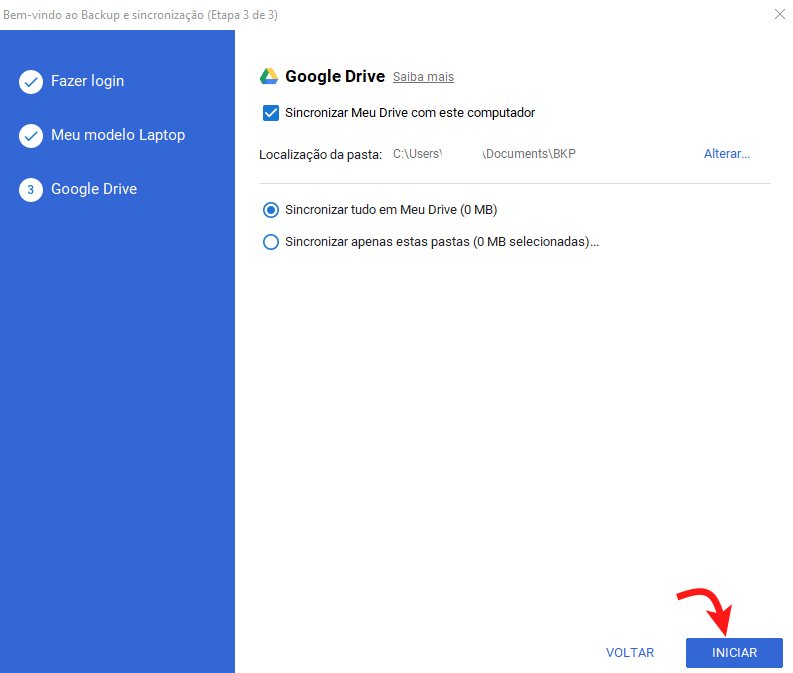
Task: Click the Google Drive triangle logo icon
Action: click(x=269, y=77)
